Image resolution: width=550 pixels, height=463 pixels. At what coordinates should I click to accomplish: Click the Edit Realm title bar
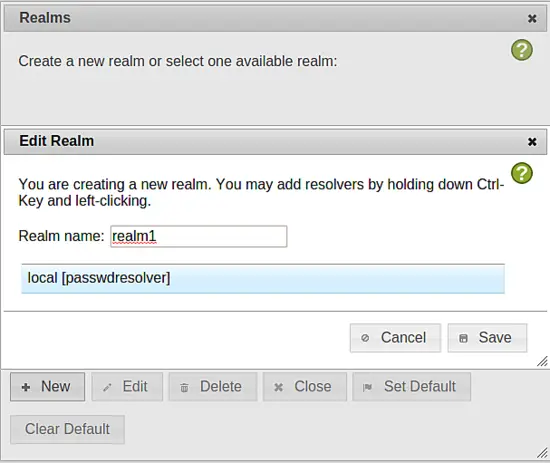click(275, 141)
